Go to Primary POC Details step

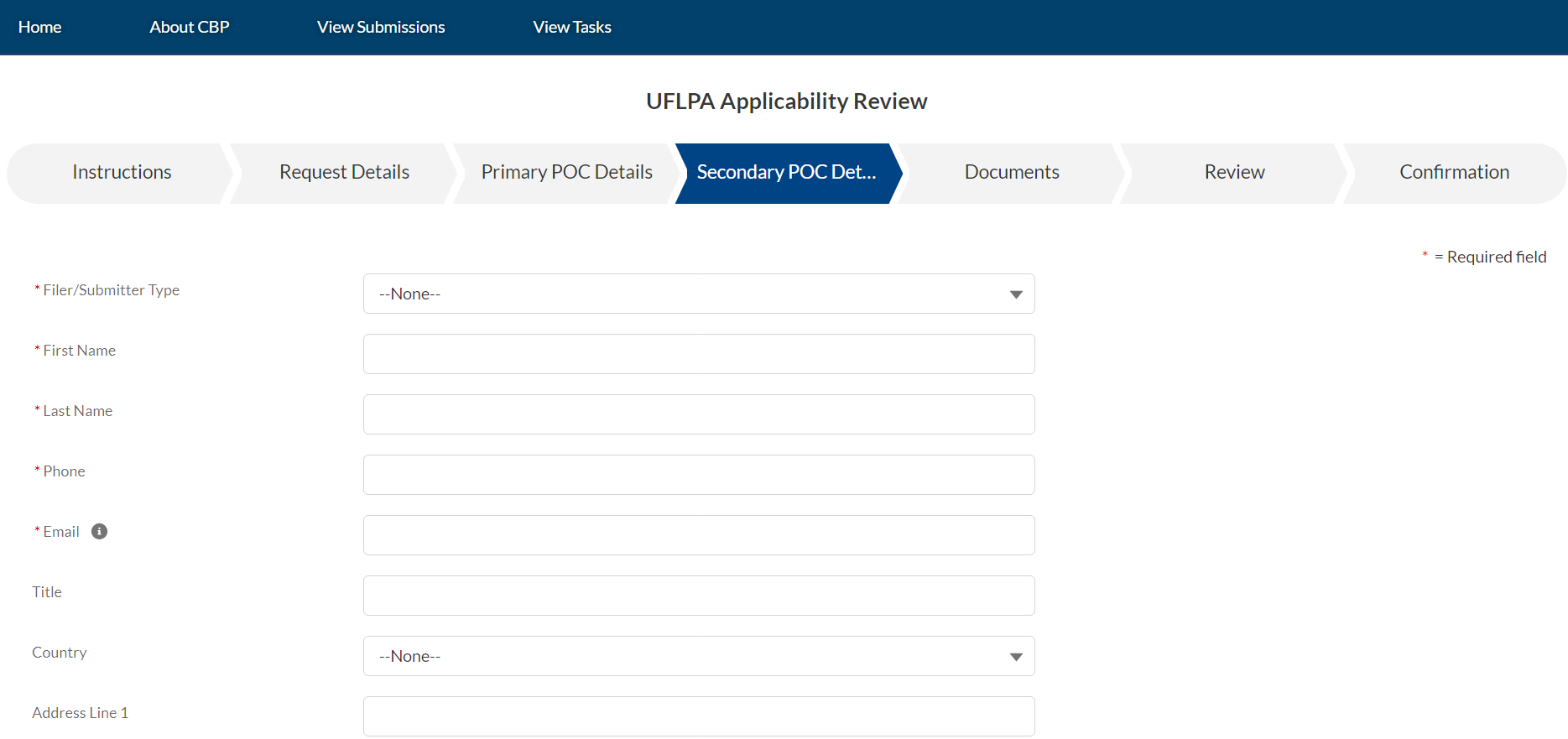click(x=566, y=173)
